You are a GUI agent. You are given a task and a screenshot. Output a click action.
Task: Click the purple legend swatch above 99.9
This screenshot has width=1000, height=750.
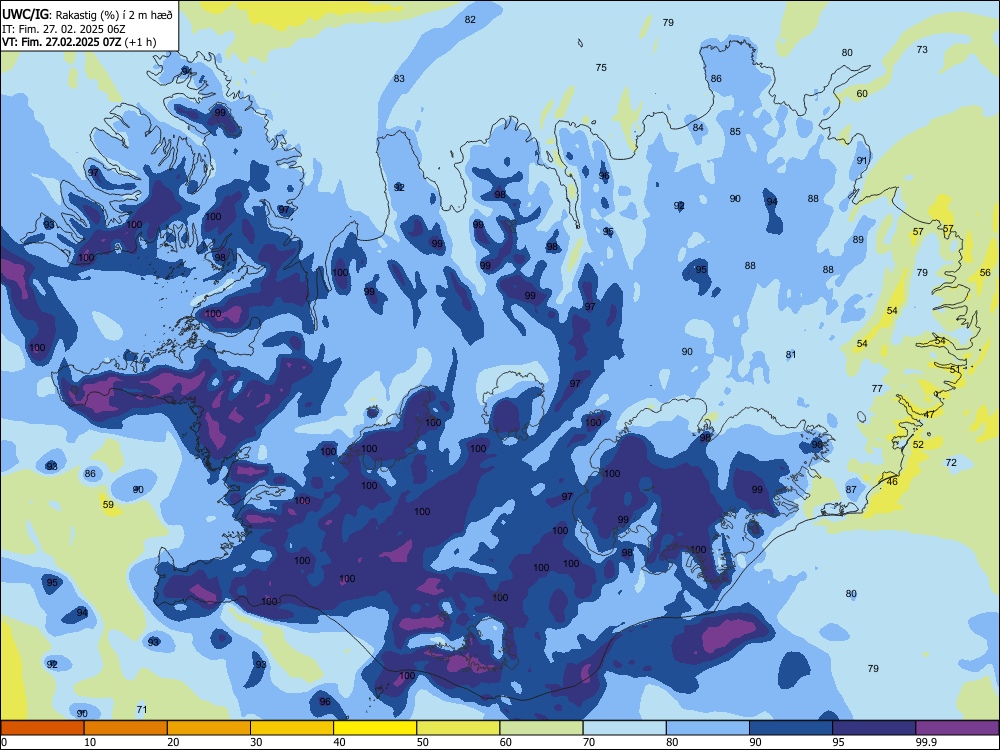point(957,728)
